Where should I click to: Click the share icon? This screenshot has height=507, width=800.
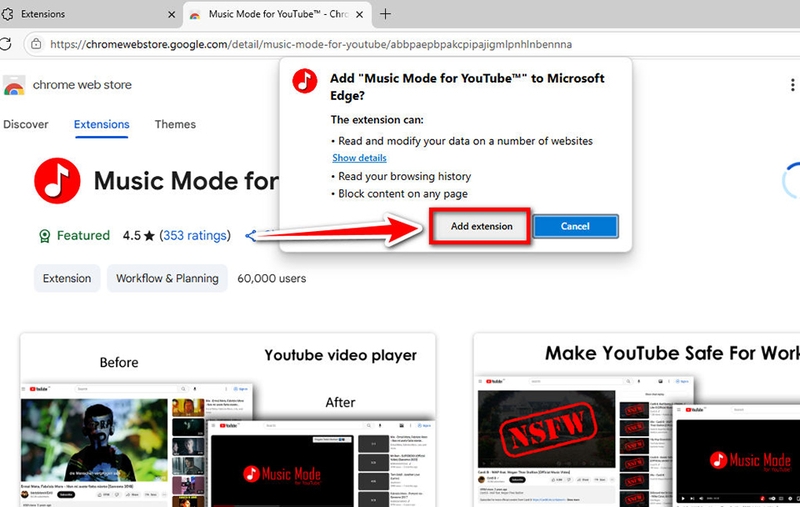point(251,236)
